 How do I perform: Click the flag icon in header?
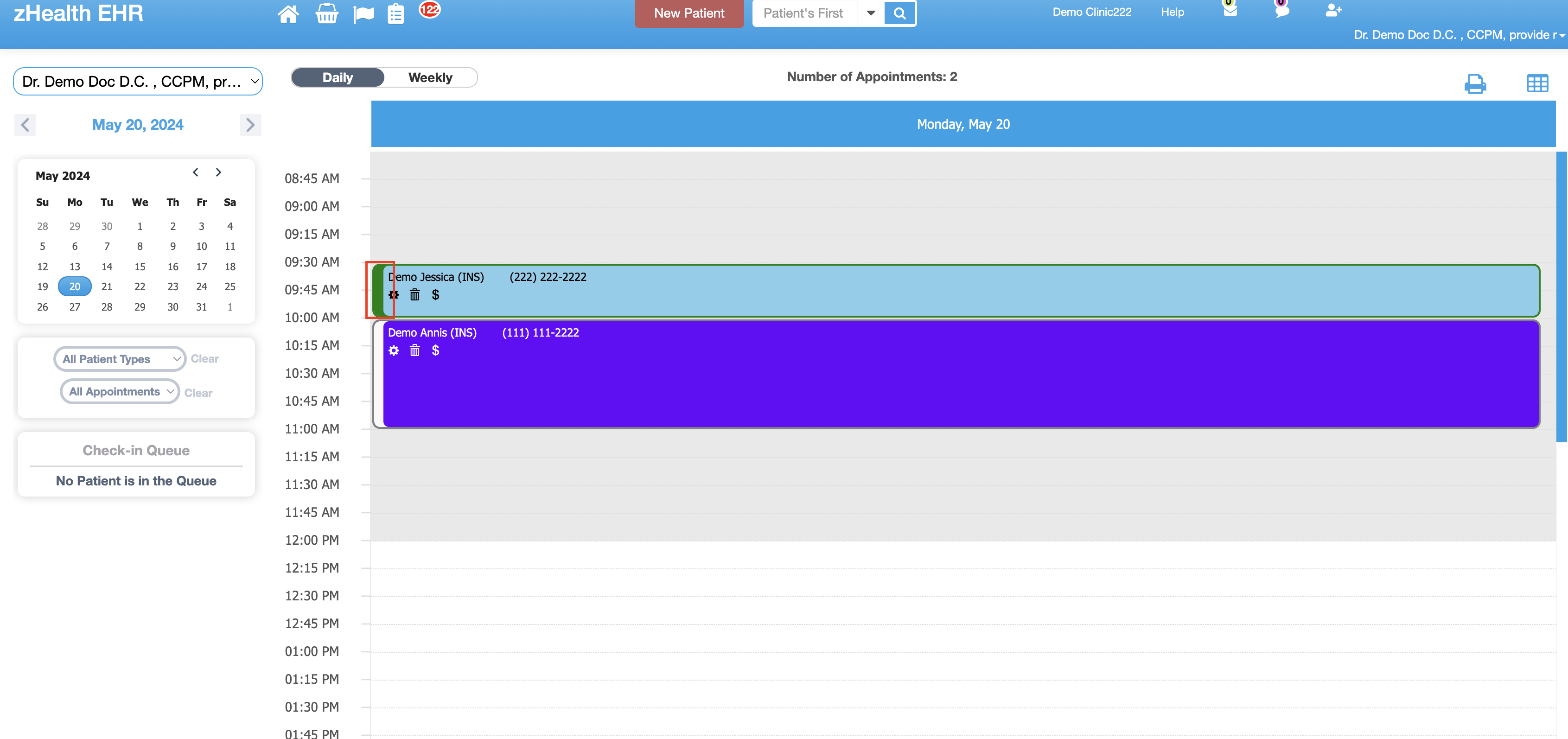tap(363, 14)
